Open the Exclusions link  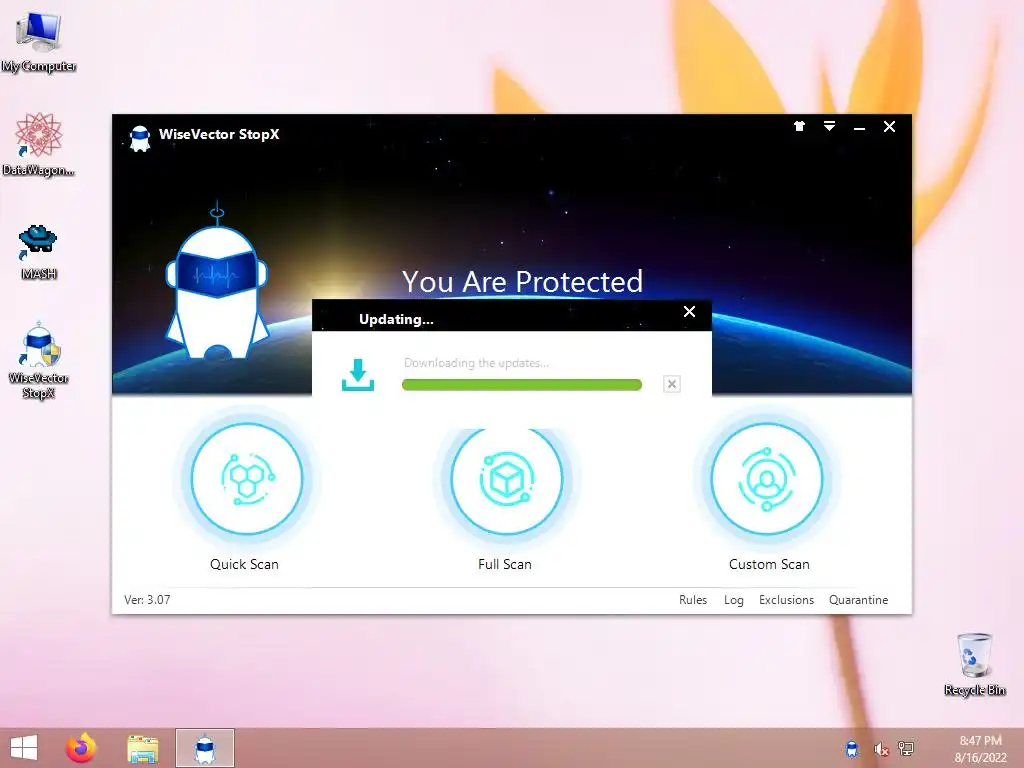tap(786, 600)
